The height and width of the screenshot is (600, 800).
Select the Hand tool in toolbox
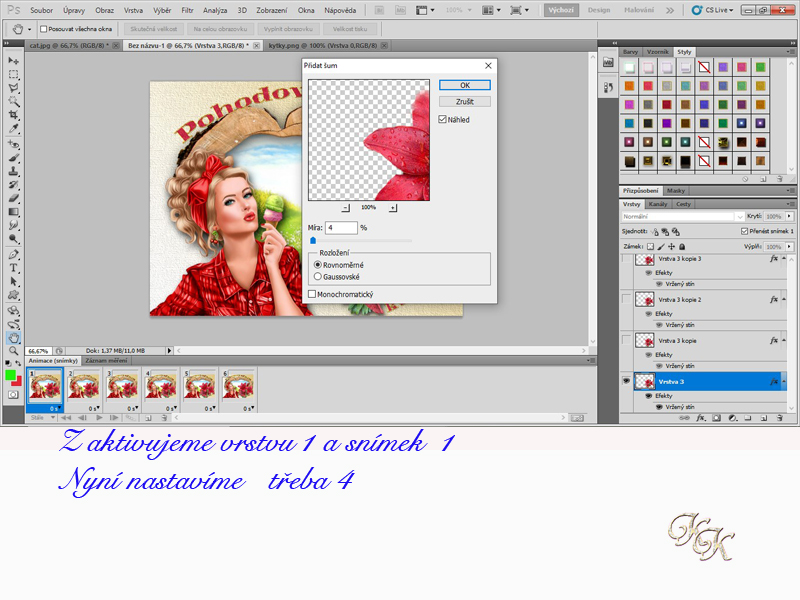pyautogui.click(x=13, y=337)
